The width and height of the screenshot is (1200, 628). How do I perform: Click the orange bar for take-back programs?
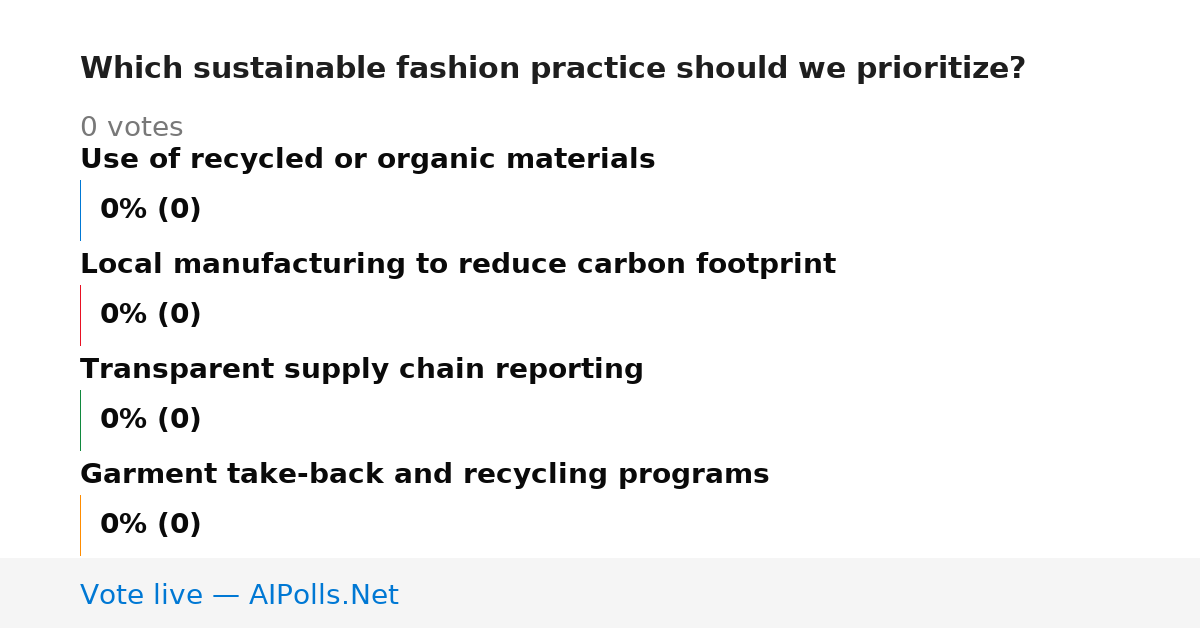(x=80, y=525)
